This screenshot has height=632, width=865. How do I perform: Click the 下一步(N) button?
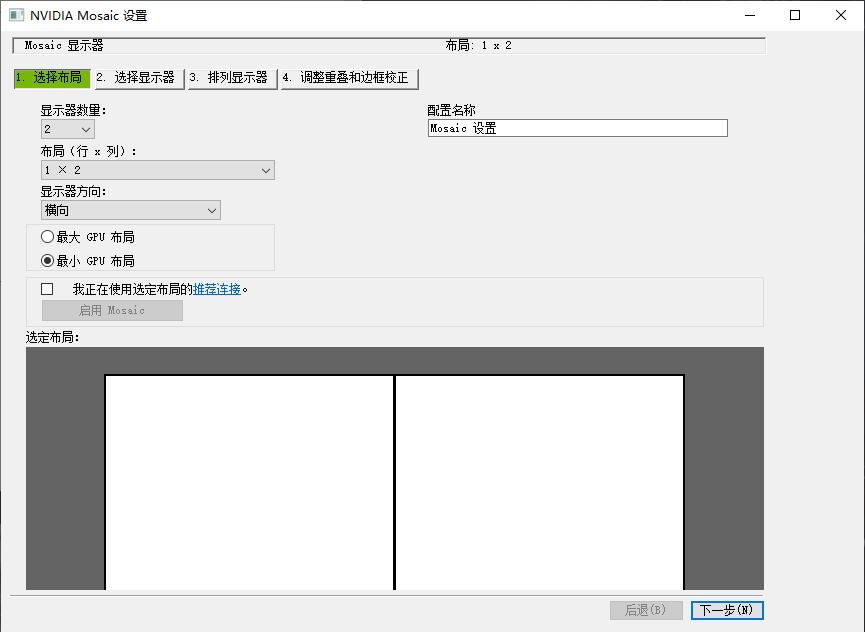[x=727, y=610]
